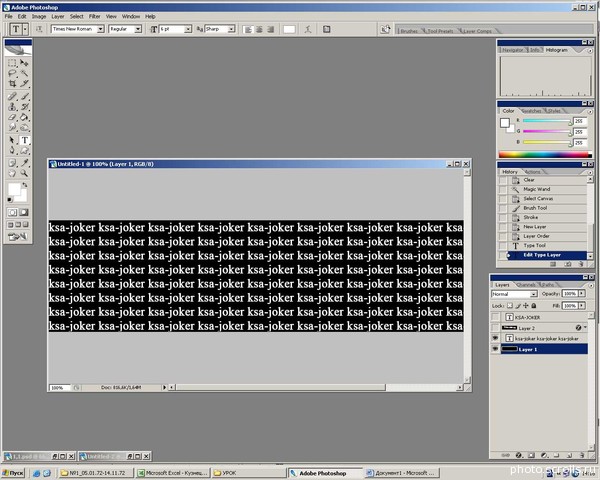Select the Dodge tool

[24, 127]
